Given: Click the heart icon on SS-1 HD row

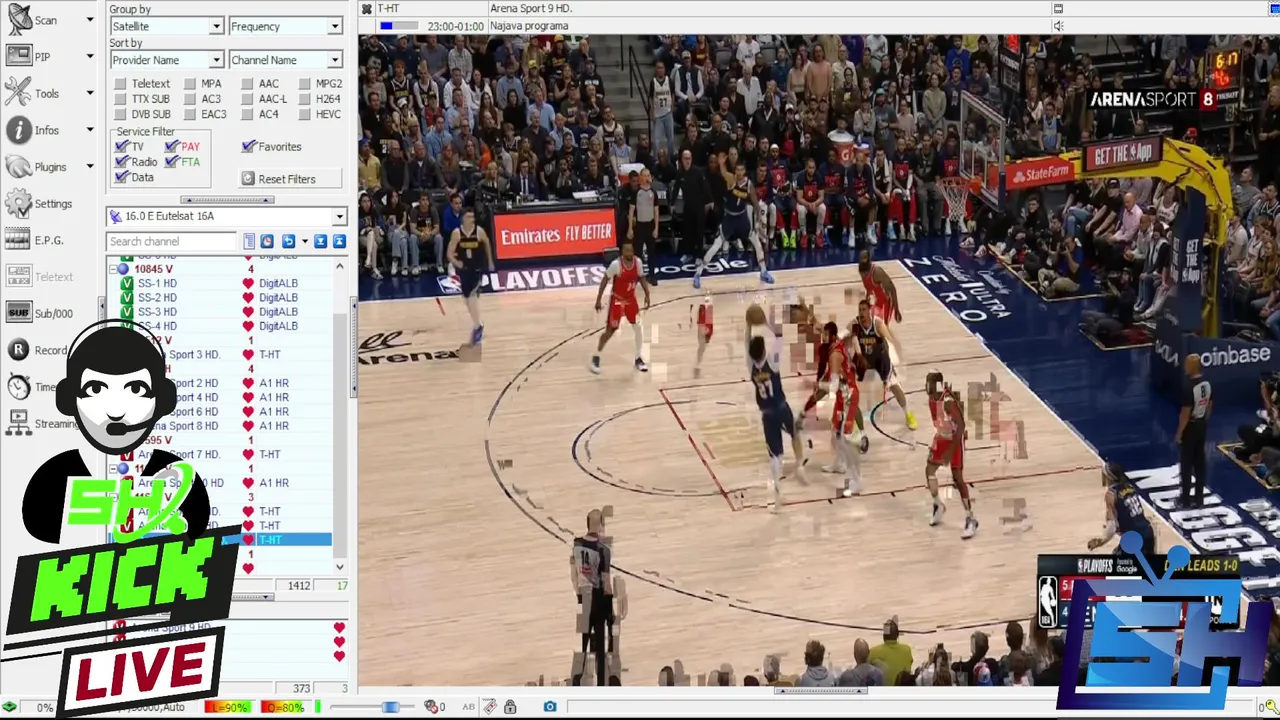Looking at the screenshot, I should pyautogui.click(x=248, y=283).
